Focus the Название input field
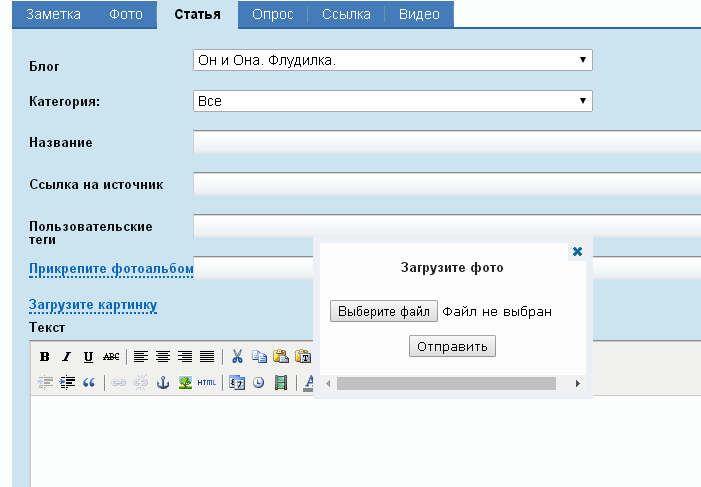701x487 pixels. pos(446,143)
